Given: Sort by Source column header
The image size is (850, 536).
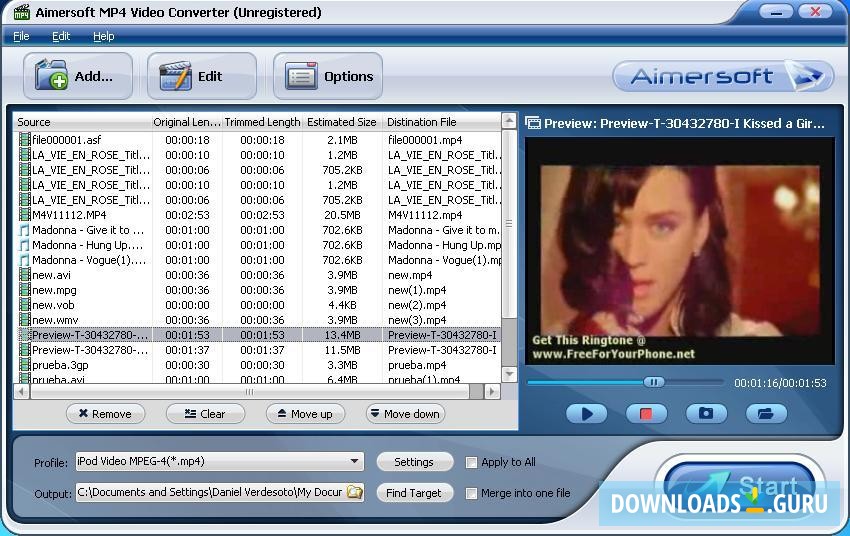Looking at the screenshot, I should (82, 122).
